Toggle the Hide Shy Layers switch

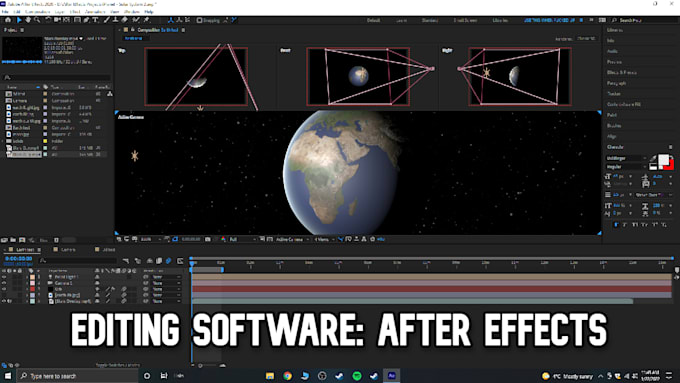pyautogui.click(x=150, y=261)
